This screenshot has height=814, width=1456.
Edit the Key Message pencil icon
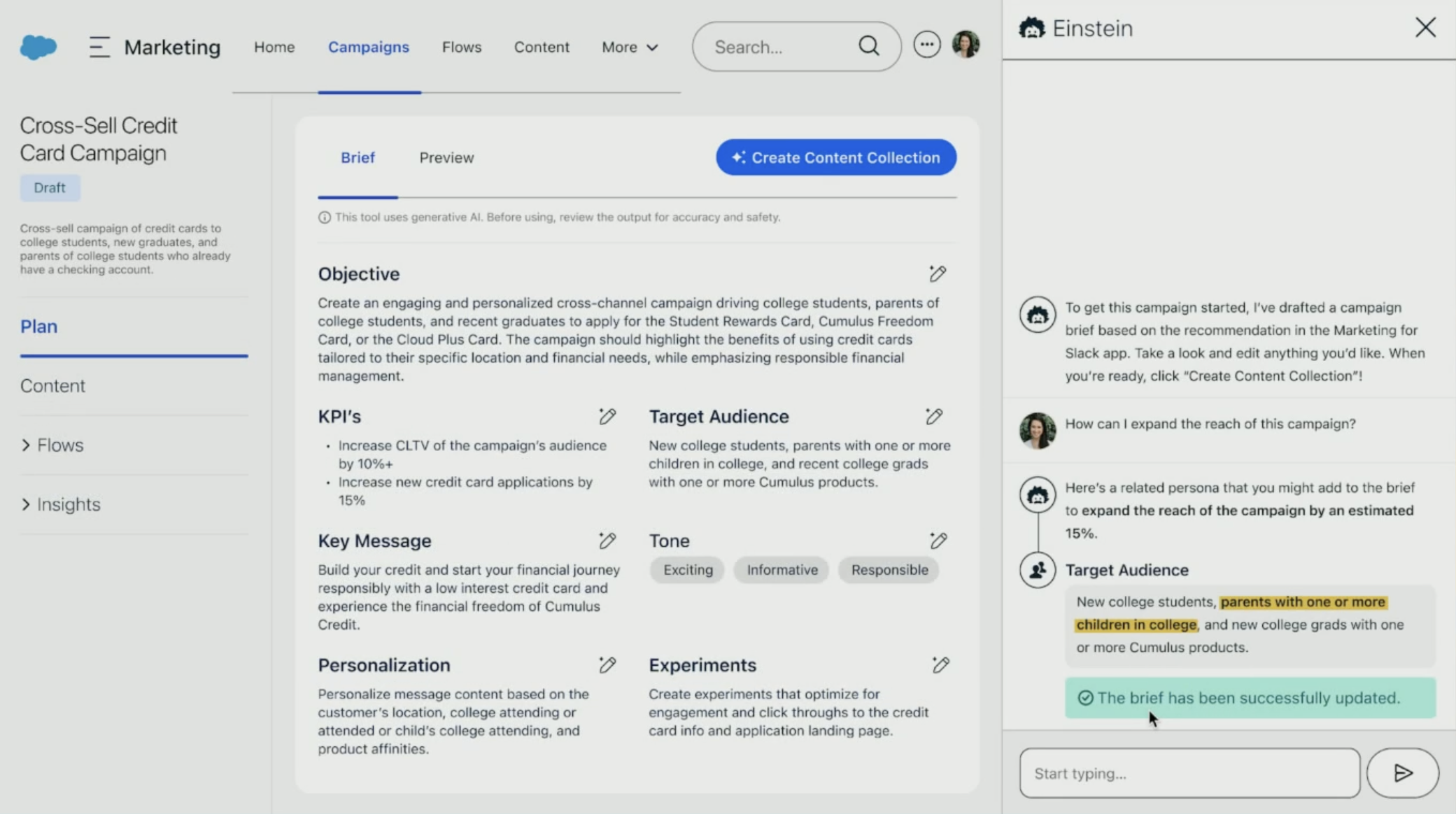[x=607, y=541]
